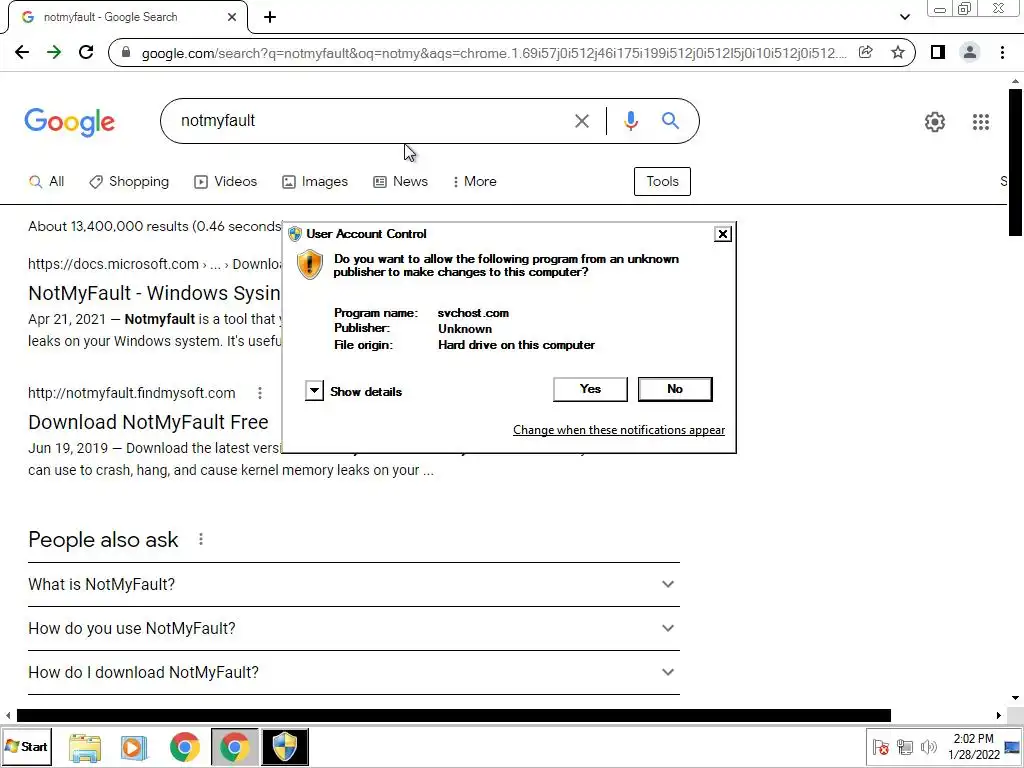Open options for the findmysoft.com result
Viewport: 1024px width, 768px height.
tap(260, 393)
